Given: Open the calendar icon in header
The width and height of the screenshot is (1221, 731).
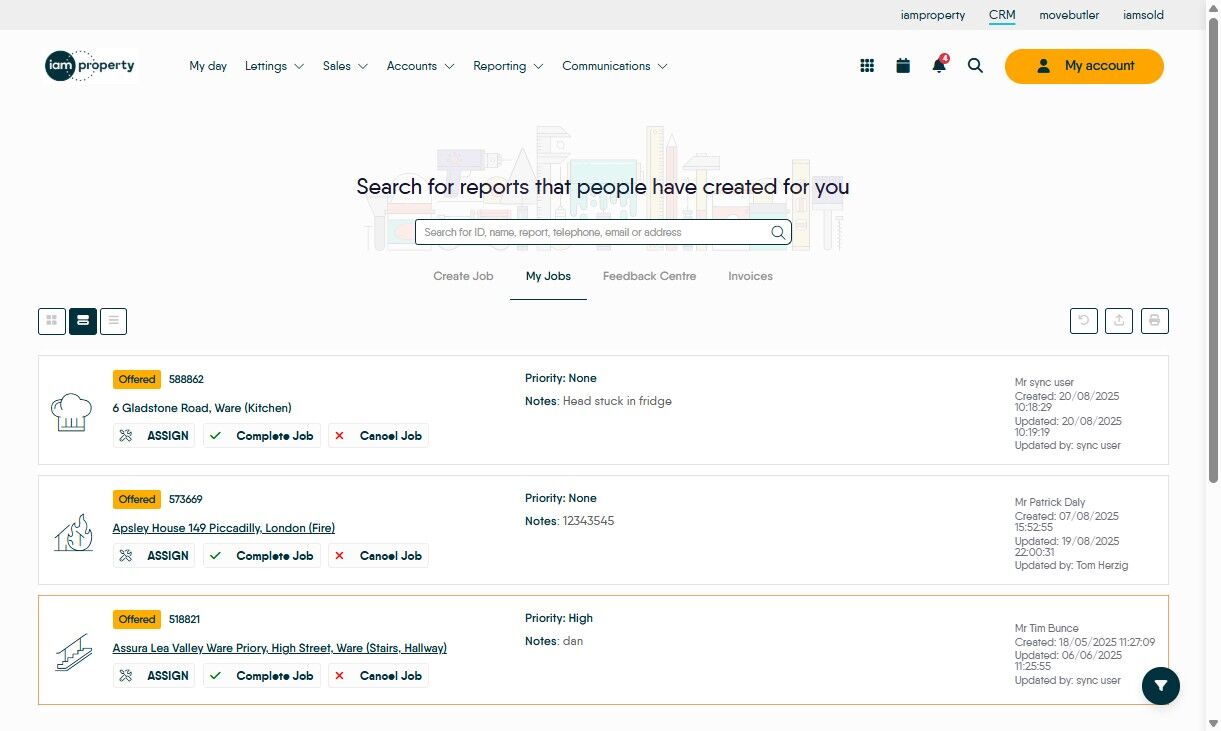Looking at the screenshot, I should [903, 66].
